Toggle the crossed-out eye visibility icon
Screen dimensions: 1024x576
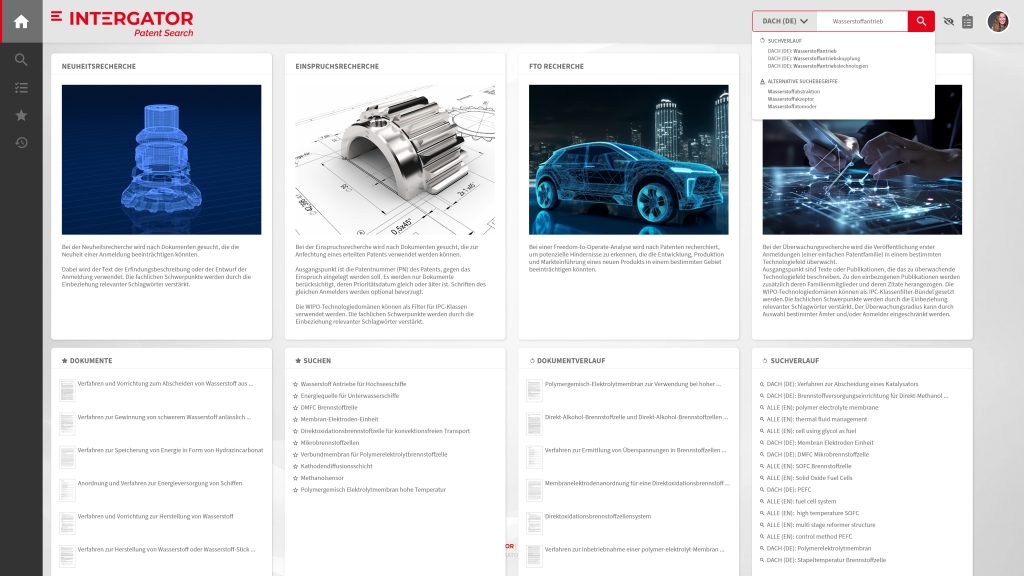pos(948,21)
